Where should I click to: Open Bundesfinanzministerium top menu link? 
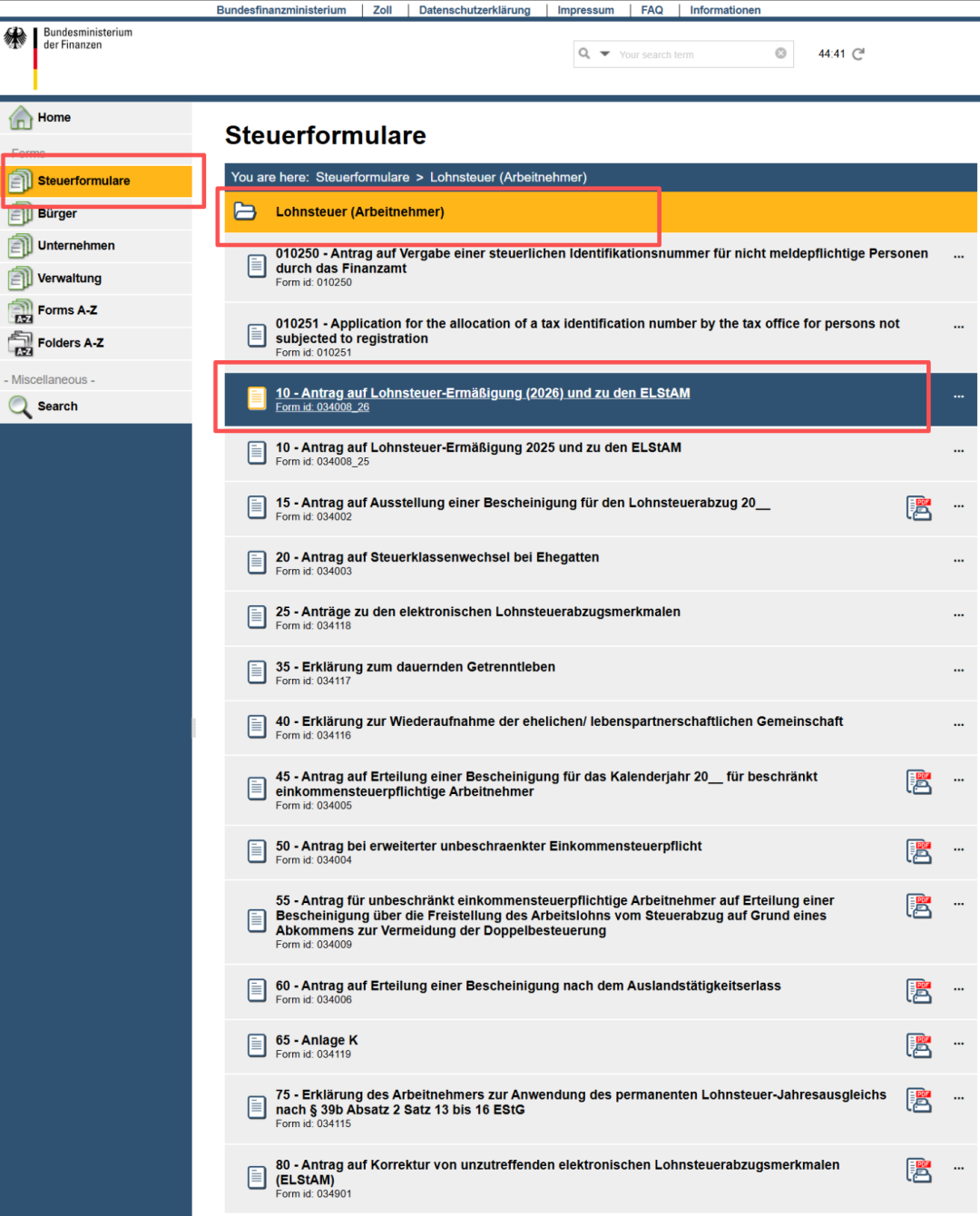tap(281, 10)
